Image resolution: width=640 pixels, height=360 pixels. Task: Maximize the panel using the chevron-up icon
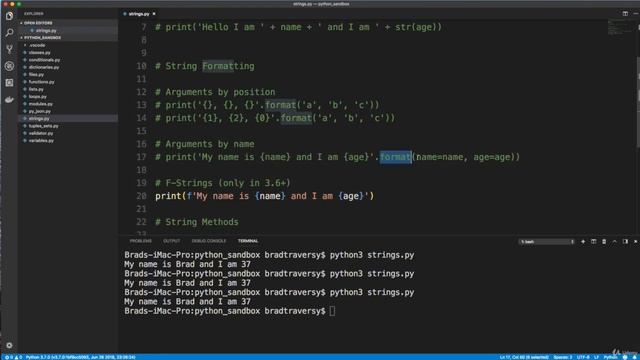615,242
